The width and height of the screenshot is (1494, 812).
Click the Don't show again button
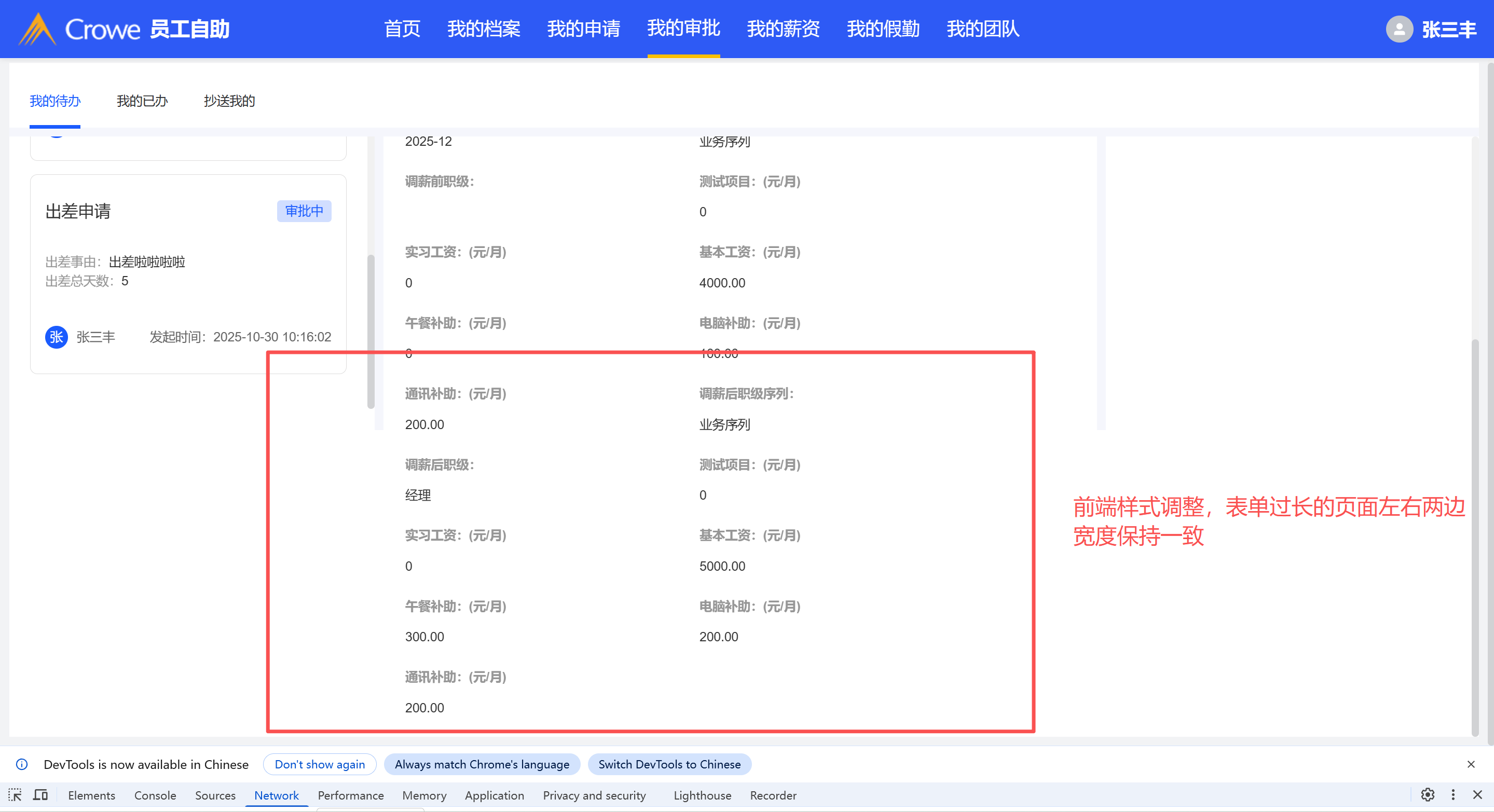(320, 764)
